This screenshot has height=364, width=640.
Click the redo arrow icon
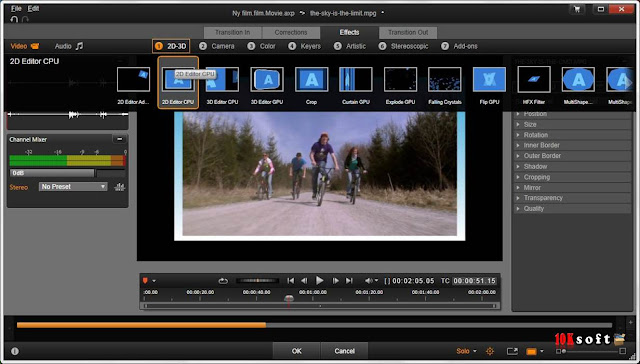pos(25,20)
